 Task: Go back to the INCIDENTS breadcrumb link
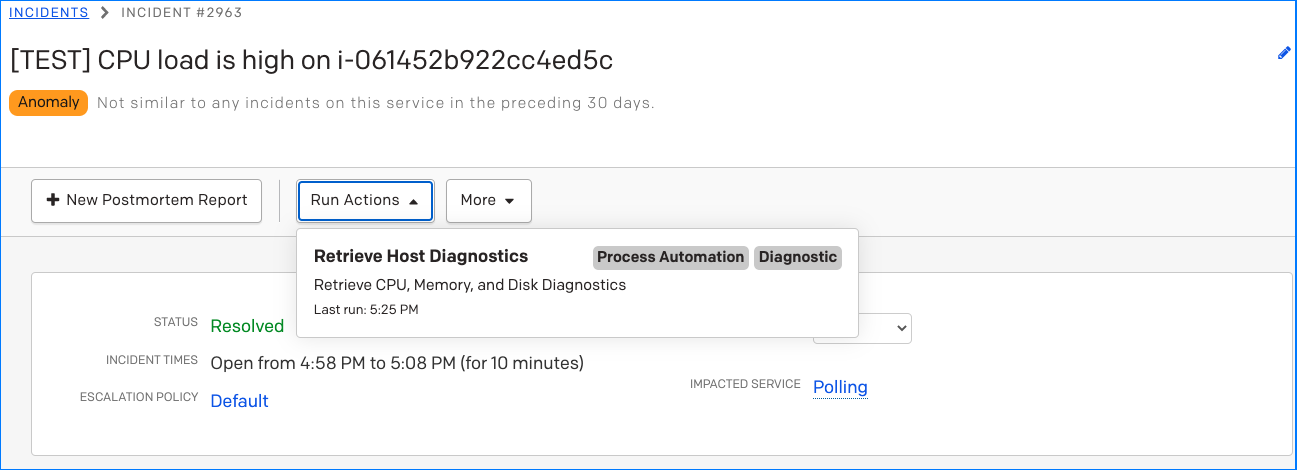[49, 13]
